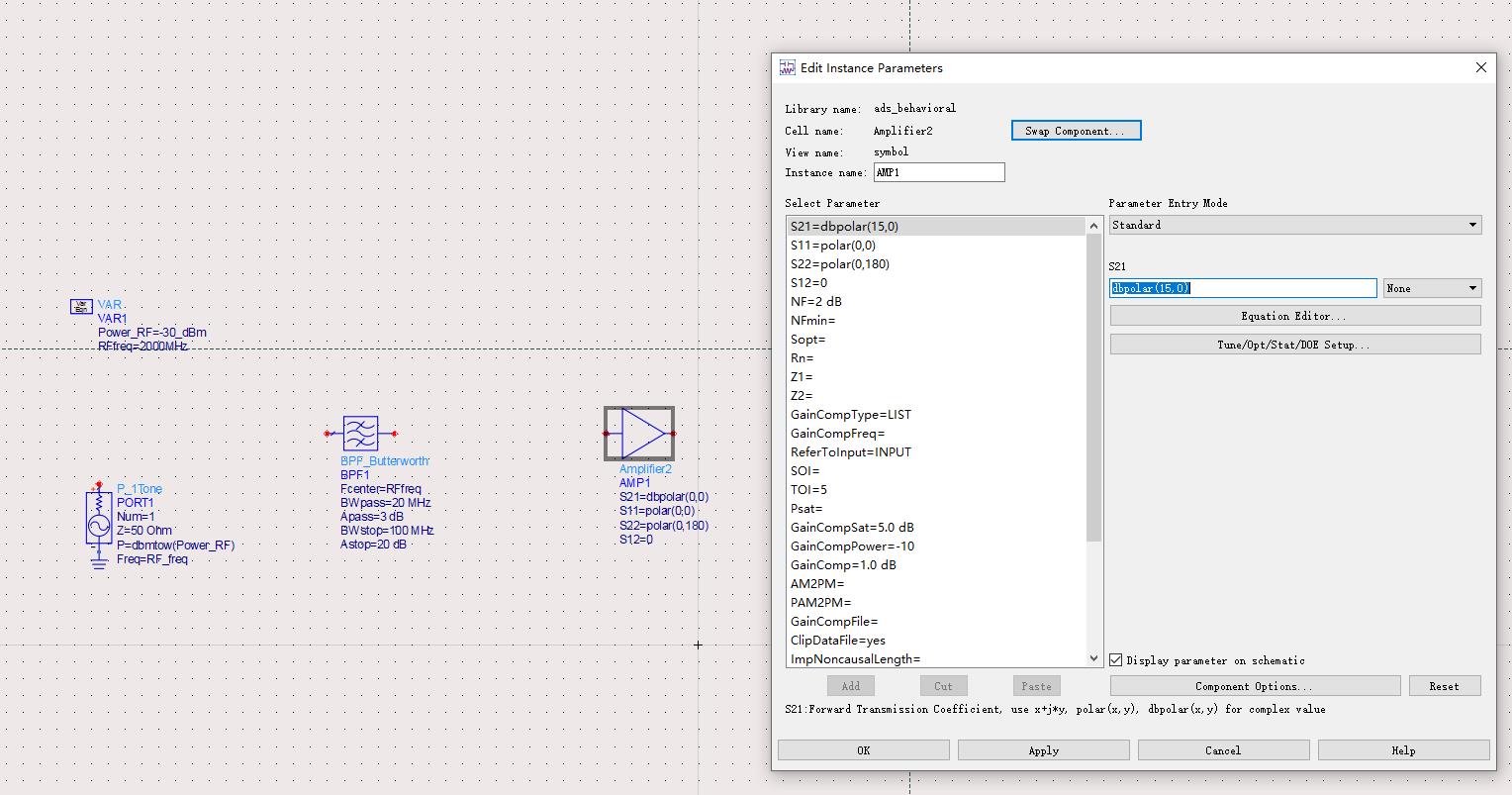This screenshot has width=1512, height=795.
Task: Select GainCompType=LIST parameter
Action: 936,415
